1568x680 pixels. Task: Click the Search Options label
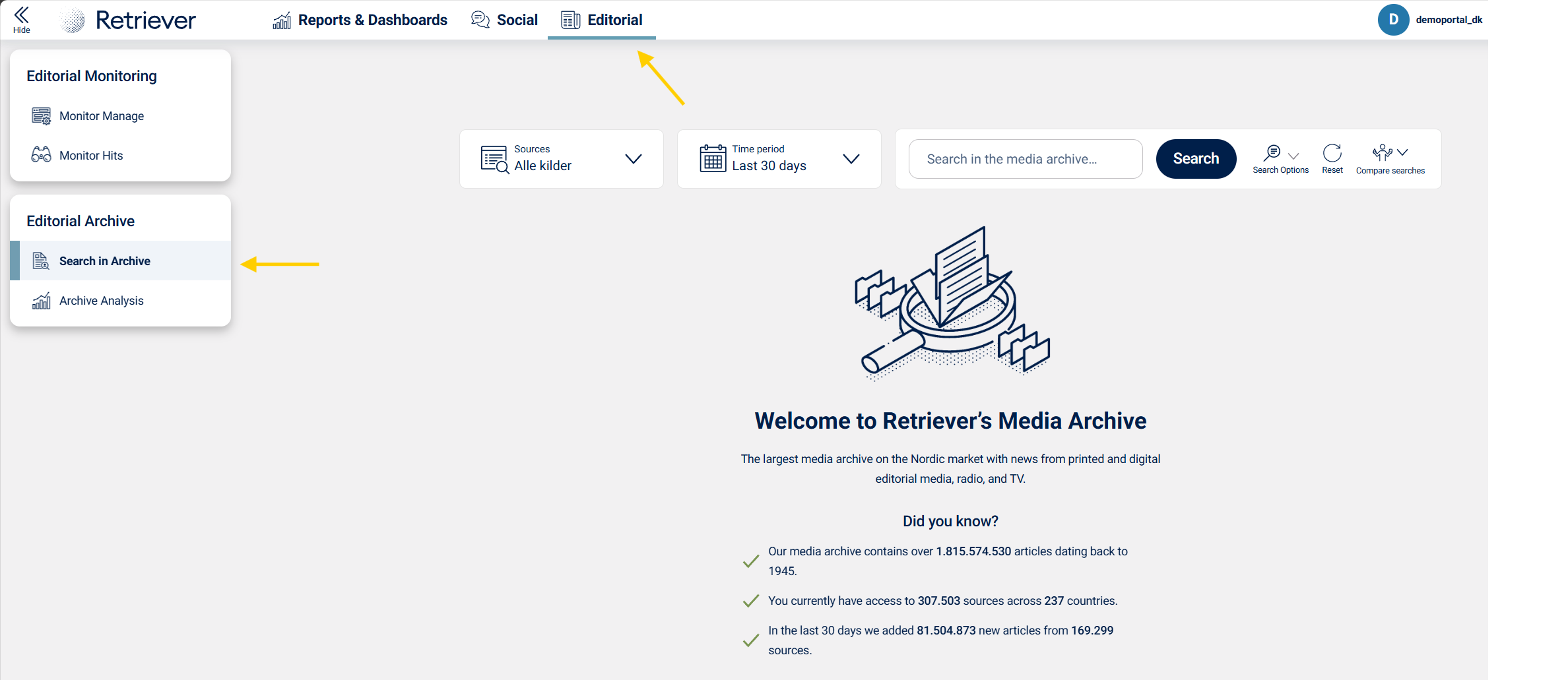tap(1280, 170)
